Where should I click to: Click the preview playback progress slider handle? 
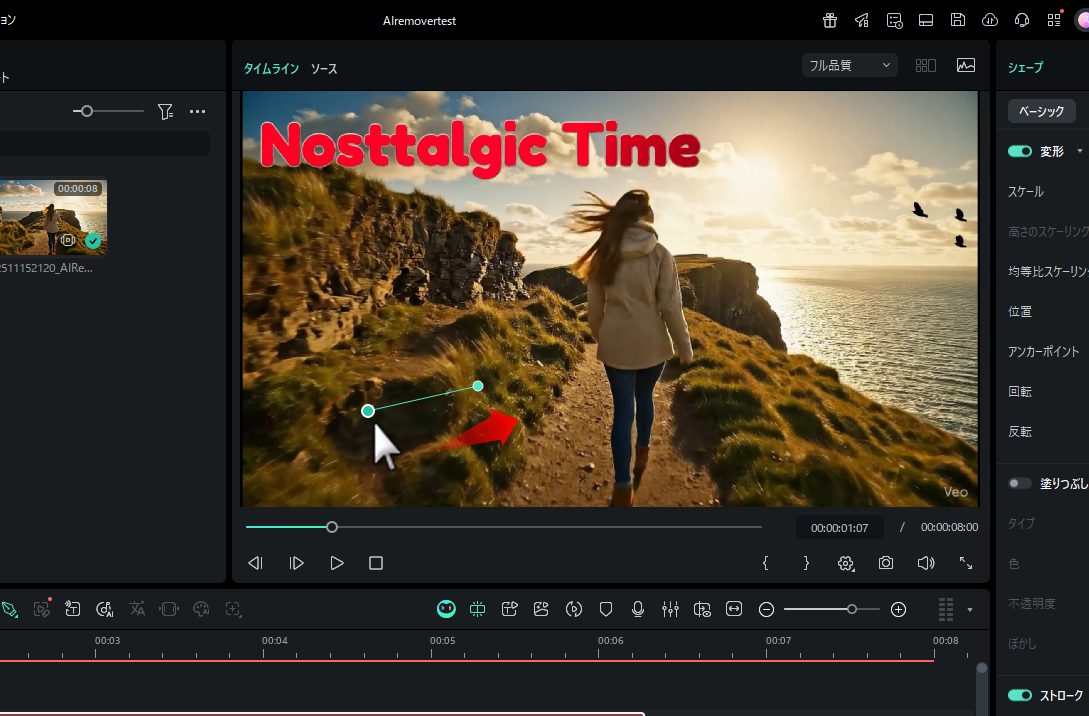tap(332, 527)
